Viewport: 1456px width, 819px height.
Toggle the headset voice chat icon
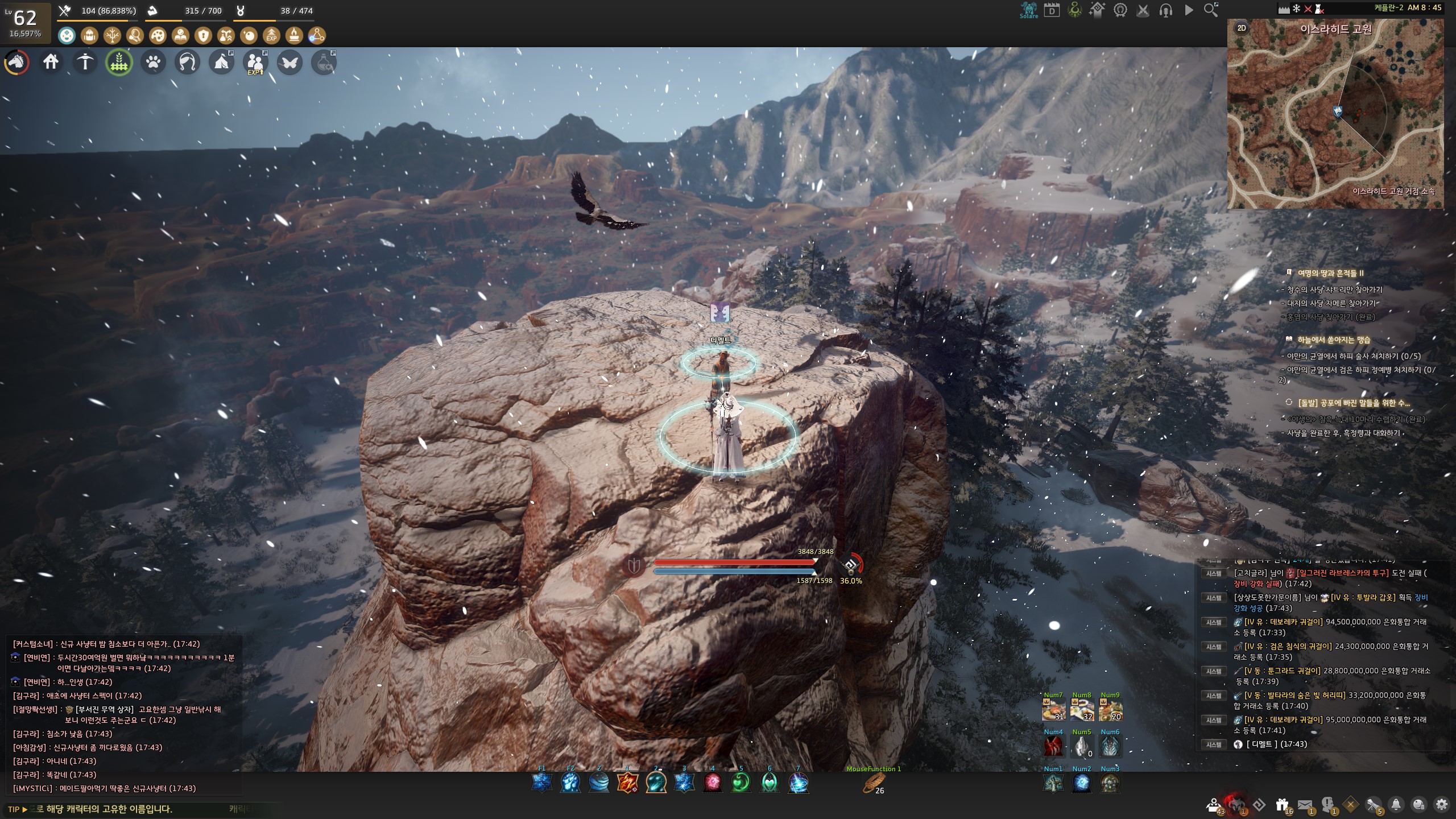[1165, 10]
